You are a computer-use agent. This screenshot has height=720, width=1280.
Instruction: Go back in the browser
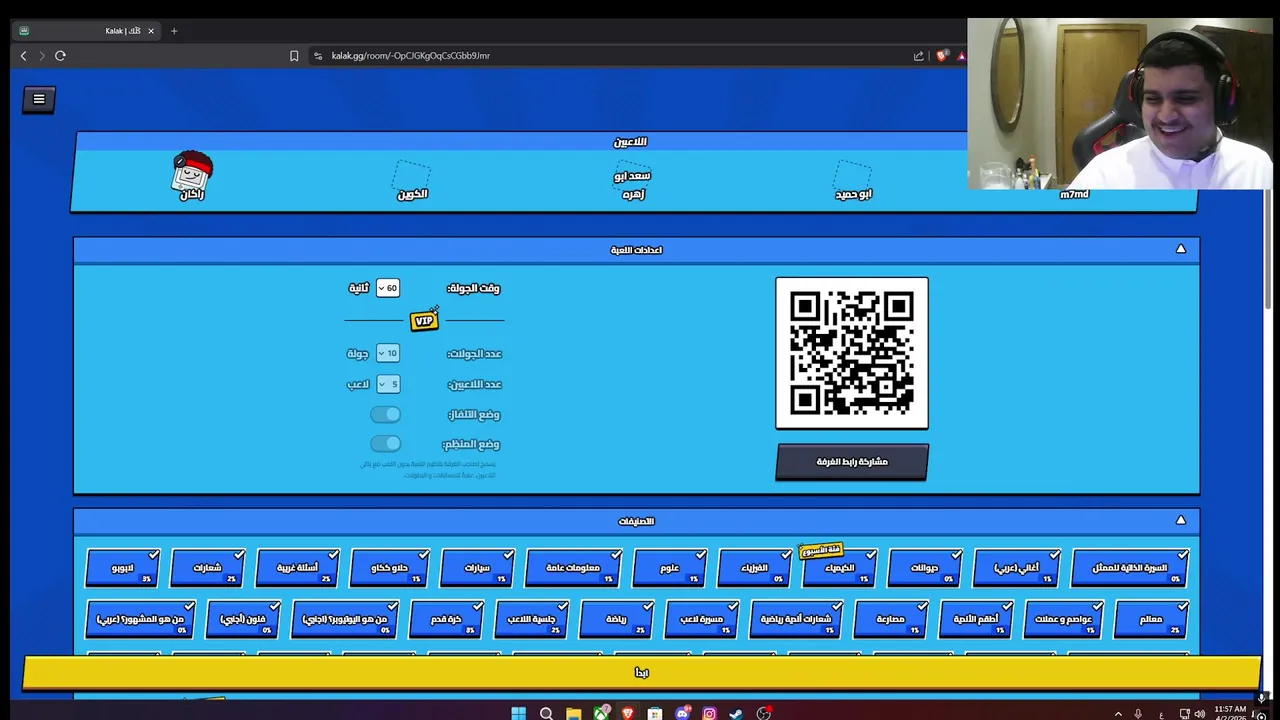(x=24, y=56)
